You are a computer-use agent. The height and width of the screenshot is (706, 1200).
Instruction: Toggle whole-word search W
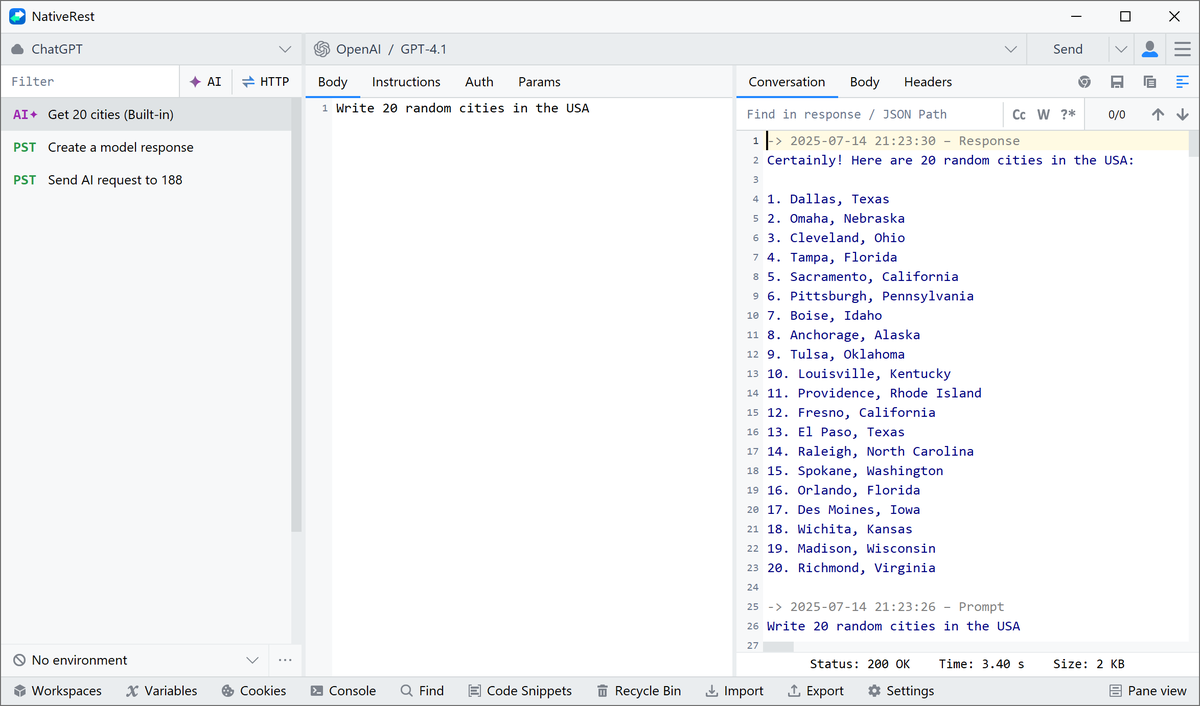click(1043, 115)
